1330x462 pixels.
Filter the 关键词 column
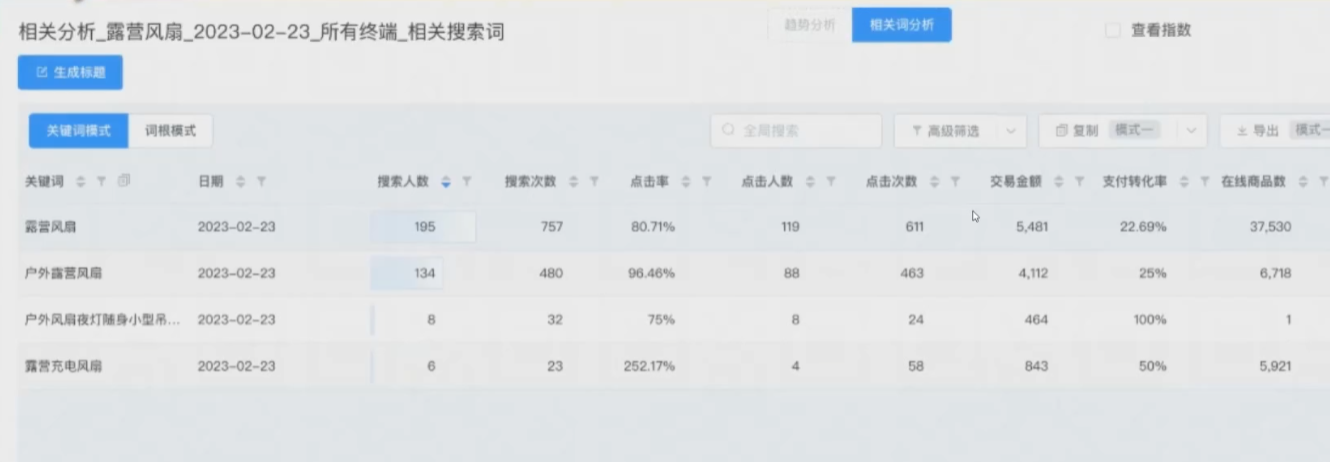click(x=100, y=181)
